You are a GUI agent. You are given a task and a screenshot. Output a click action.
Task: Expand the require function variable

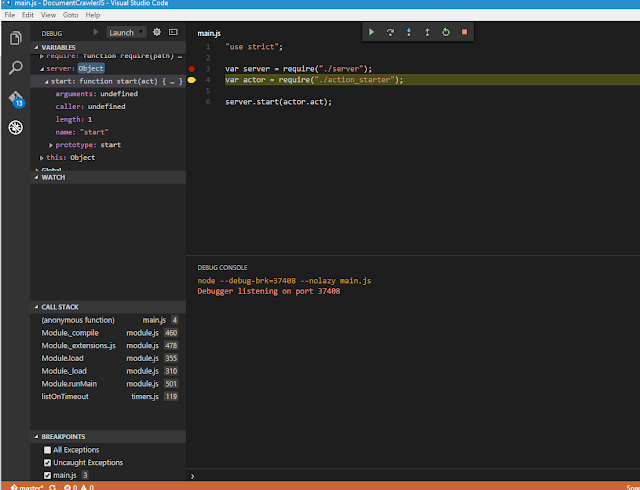[42, 56]
